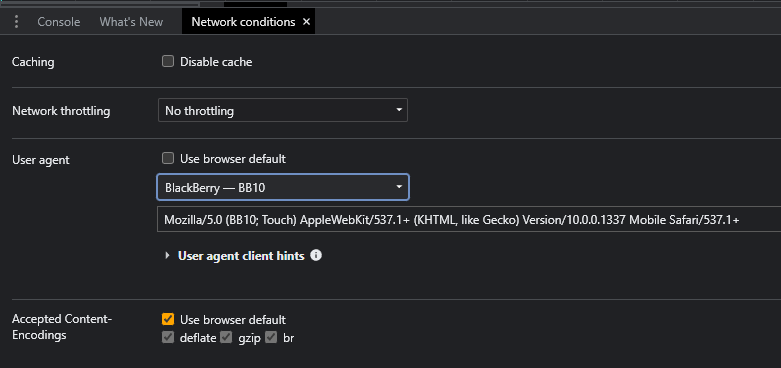
Task: Close the Network conditions tab
Action: pyautogui.click(x=306, y=22)
